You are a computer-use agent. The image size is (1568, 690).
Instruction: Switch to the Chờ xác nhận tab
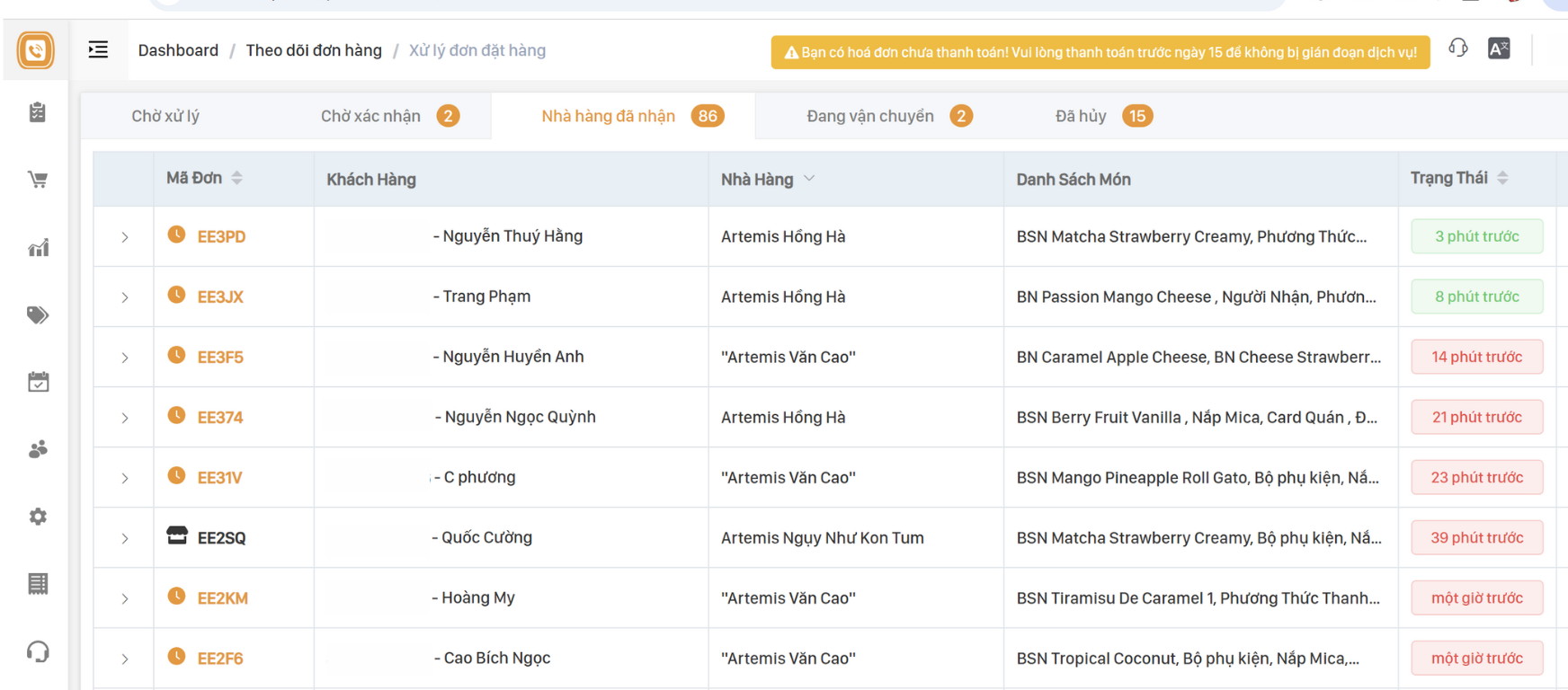pos(370,116)
